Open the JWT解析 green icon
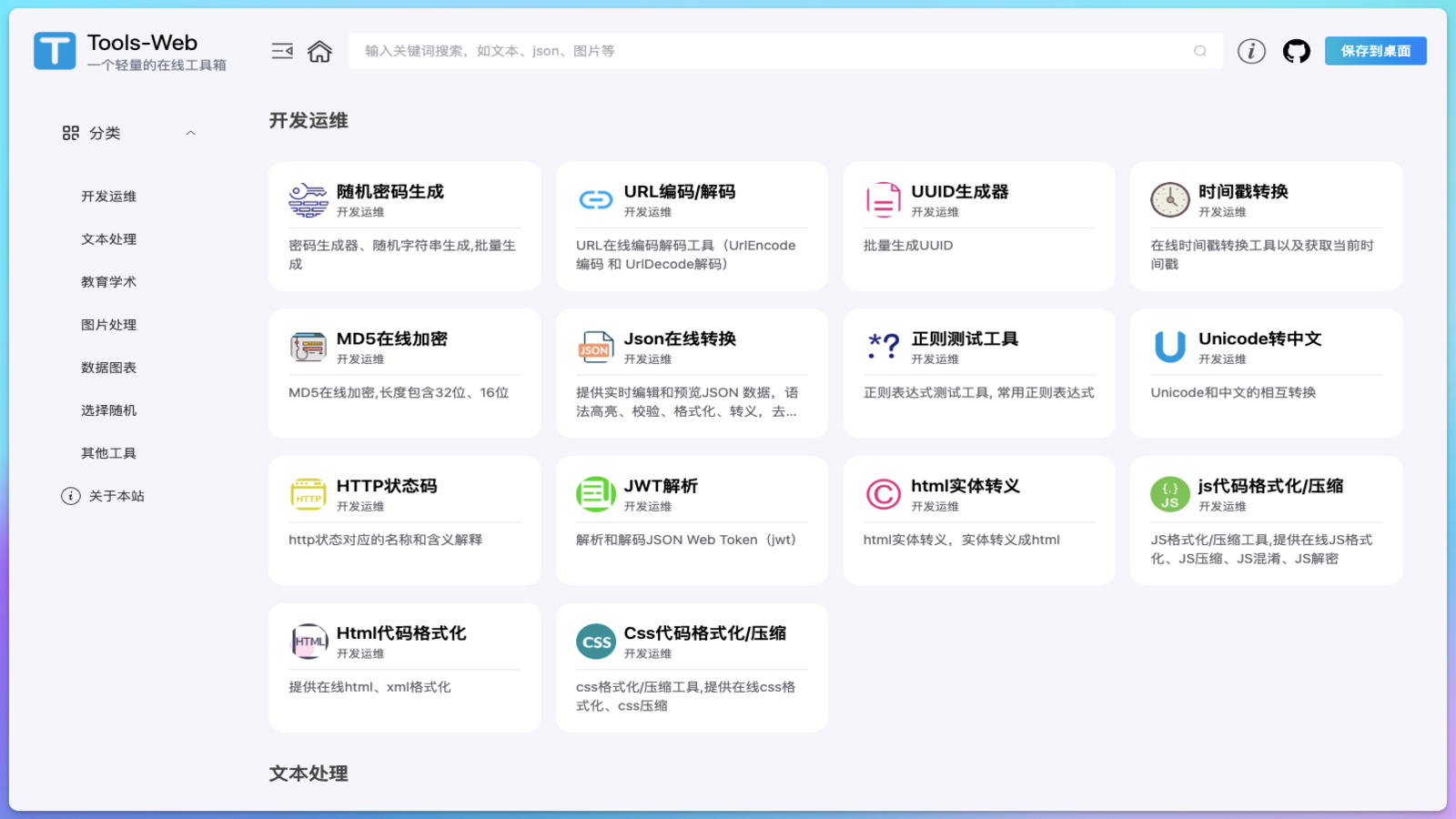This screenshot has width=1456, height=819. pos(596,494)
